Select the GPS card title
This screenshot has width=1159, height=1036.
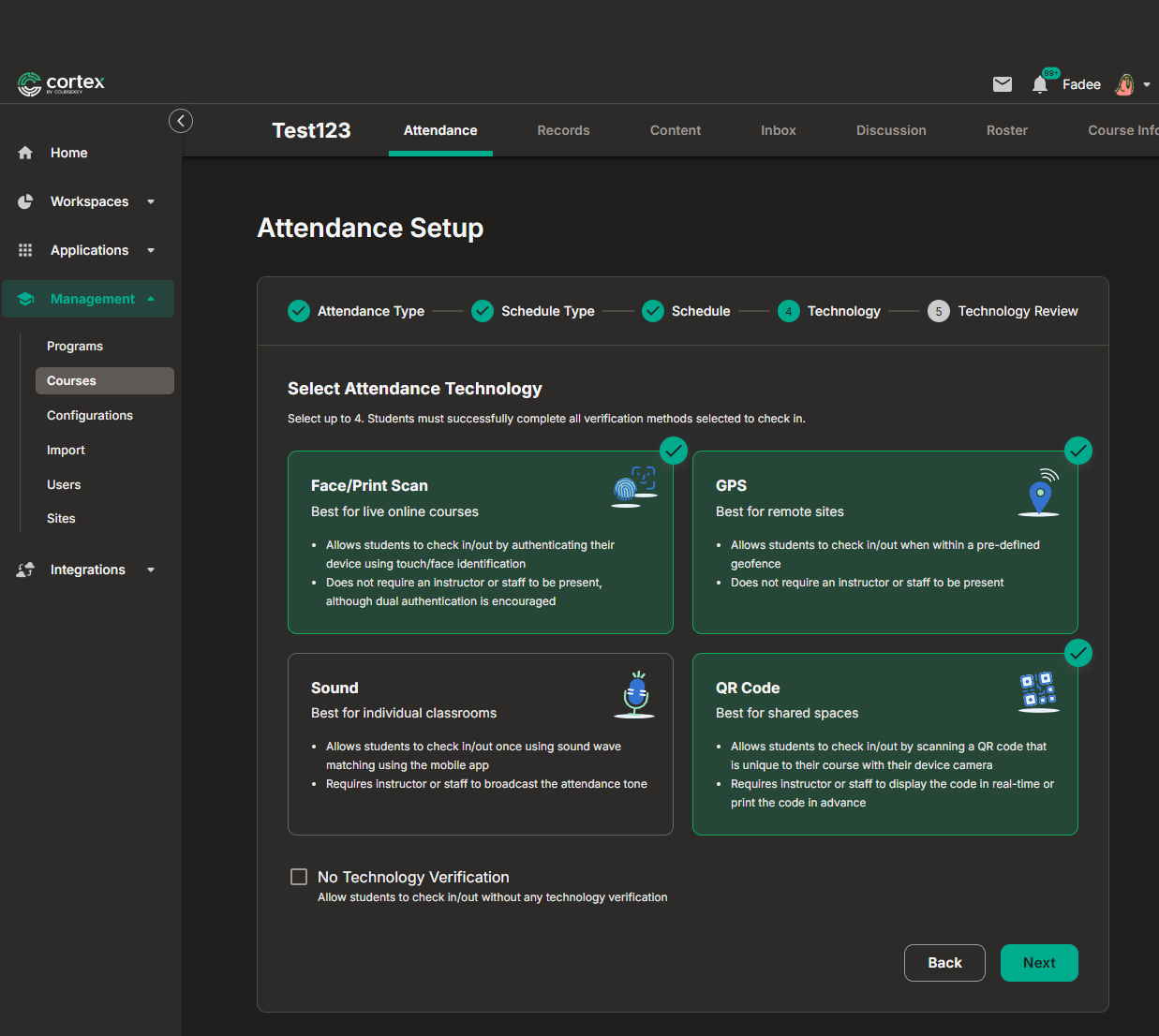click(x=731, y=486)
